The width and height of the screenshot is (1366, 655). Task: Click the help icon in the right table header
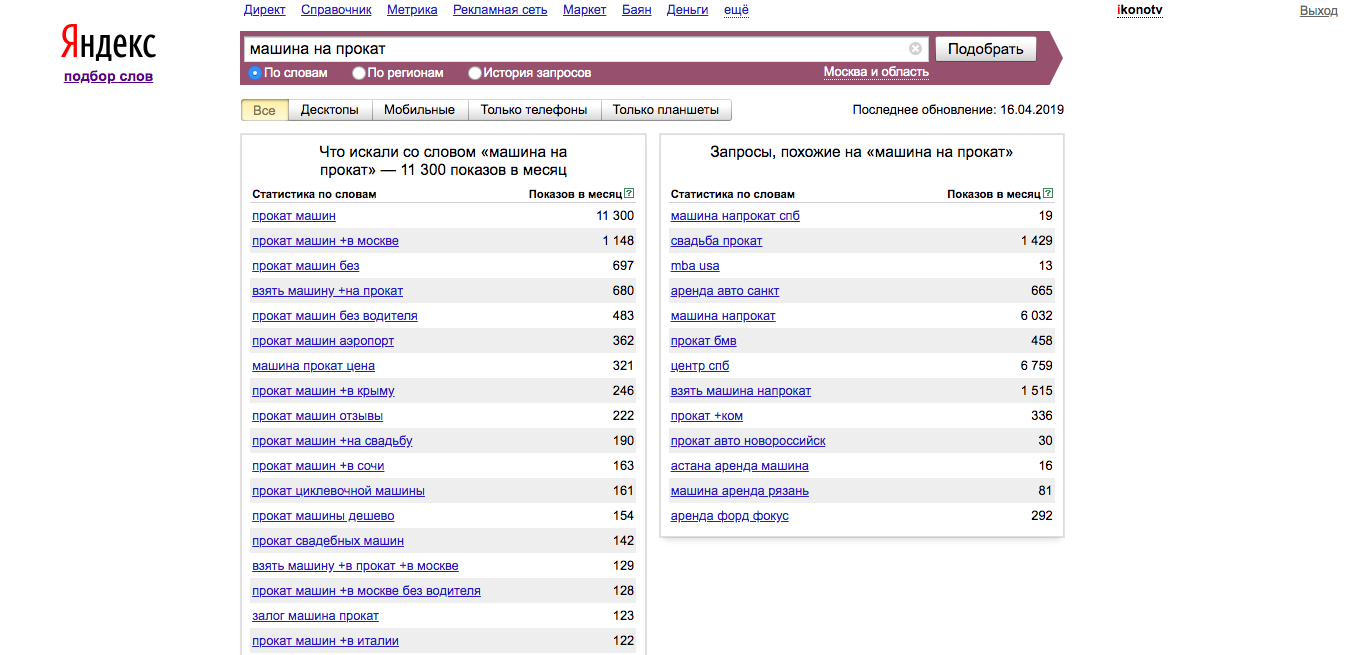pyautogui.click(x=1047, y=194)
